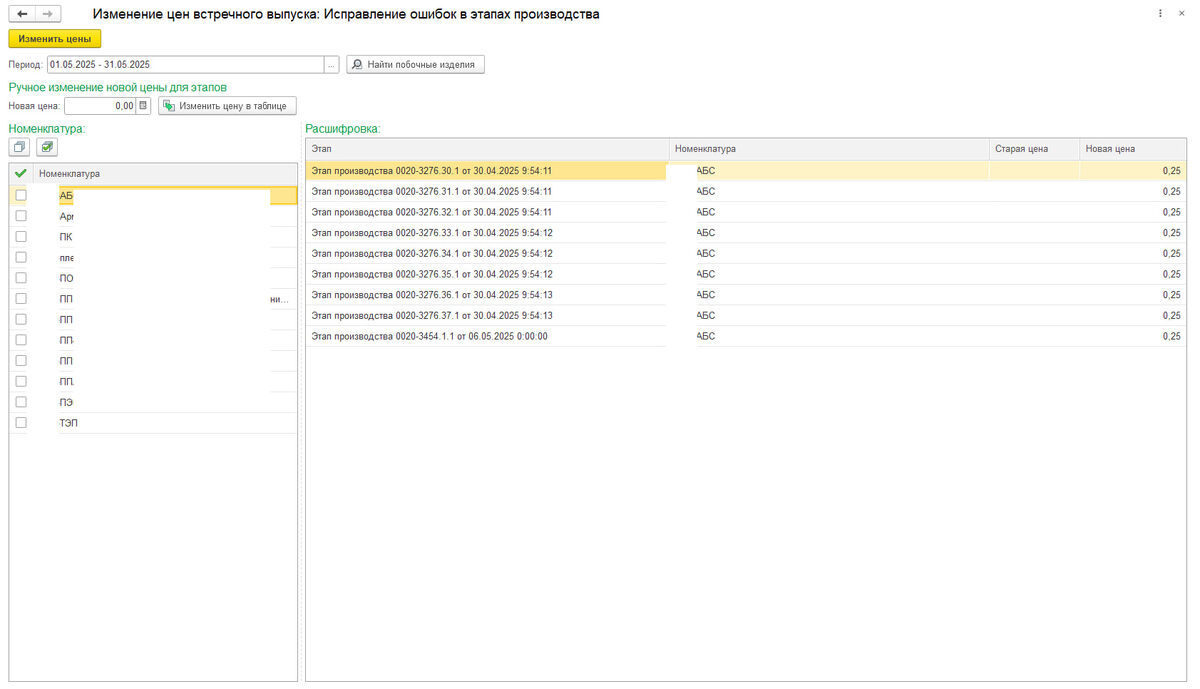This screenshot has height=689, width=1200.
Task: Click АБС cell in 0020-3276.33.1 row
Action: (x=829, y=233)
